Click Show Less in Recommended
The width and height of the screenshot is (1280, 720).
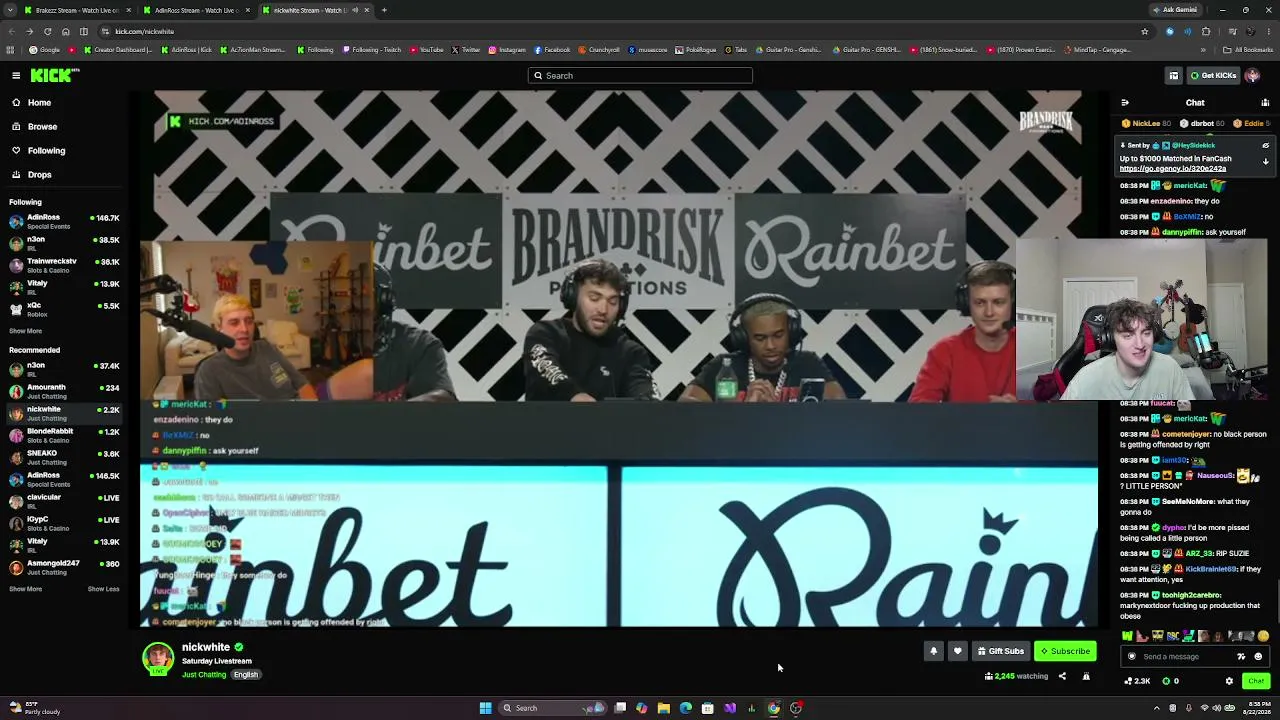pyautogui.click(x=103, y=589)
